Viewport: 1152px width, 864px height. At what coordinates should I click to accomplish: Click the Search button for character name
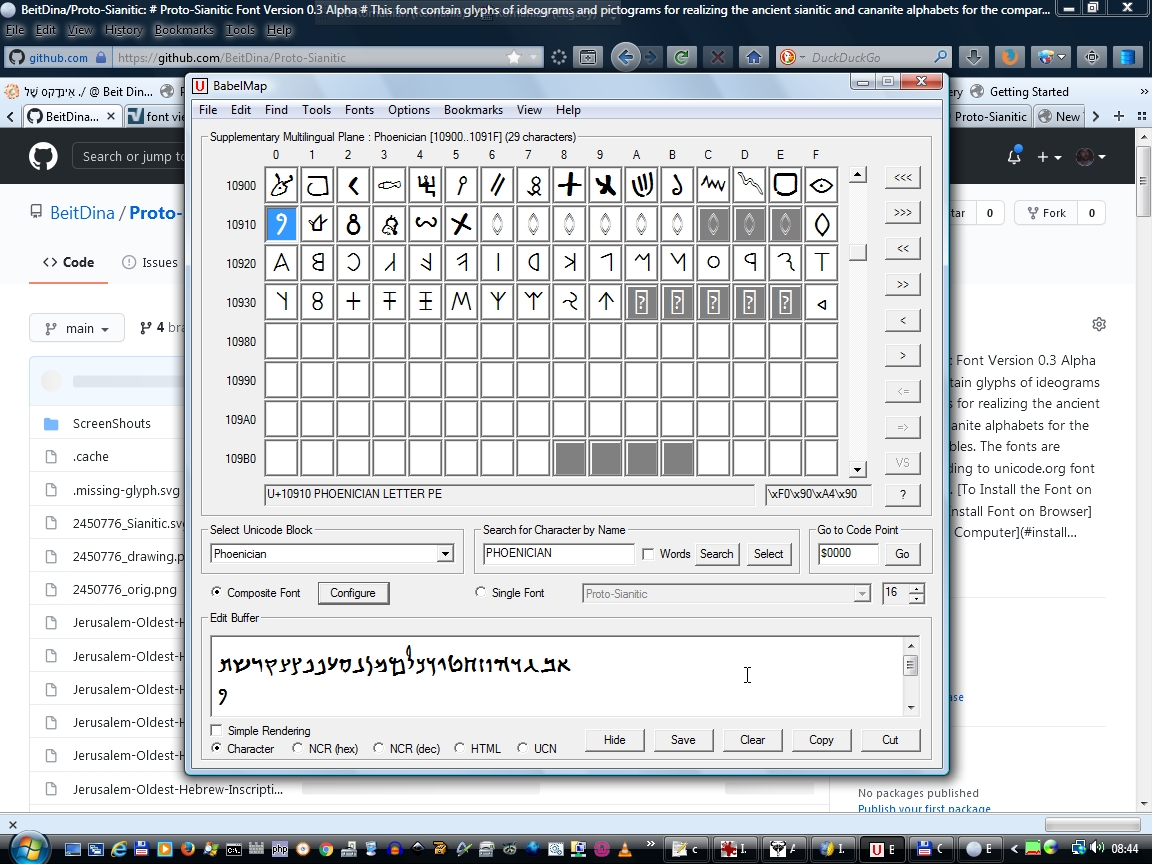(x=716, y=554)
